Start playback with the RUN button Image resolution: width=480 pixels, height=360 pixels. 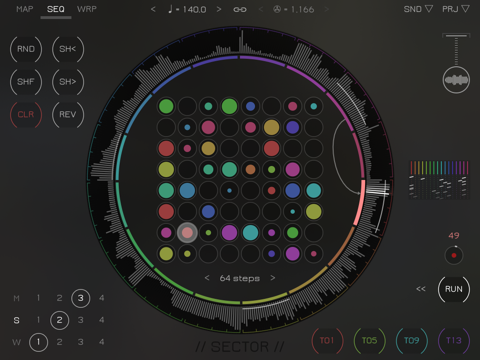(x=454, y=289)
